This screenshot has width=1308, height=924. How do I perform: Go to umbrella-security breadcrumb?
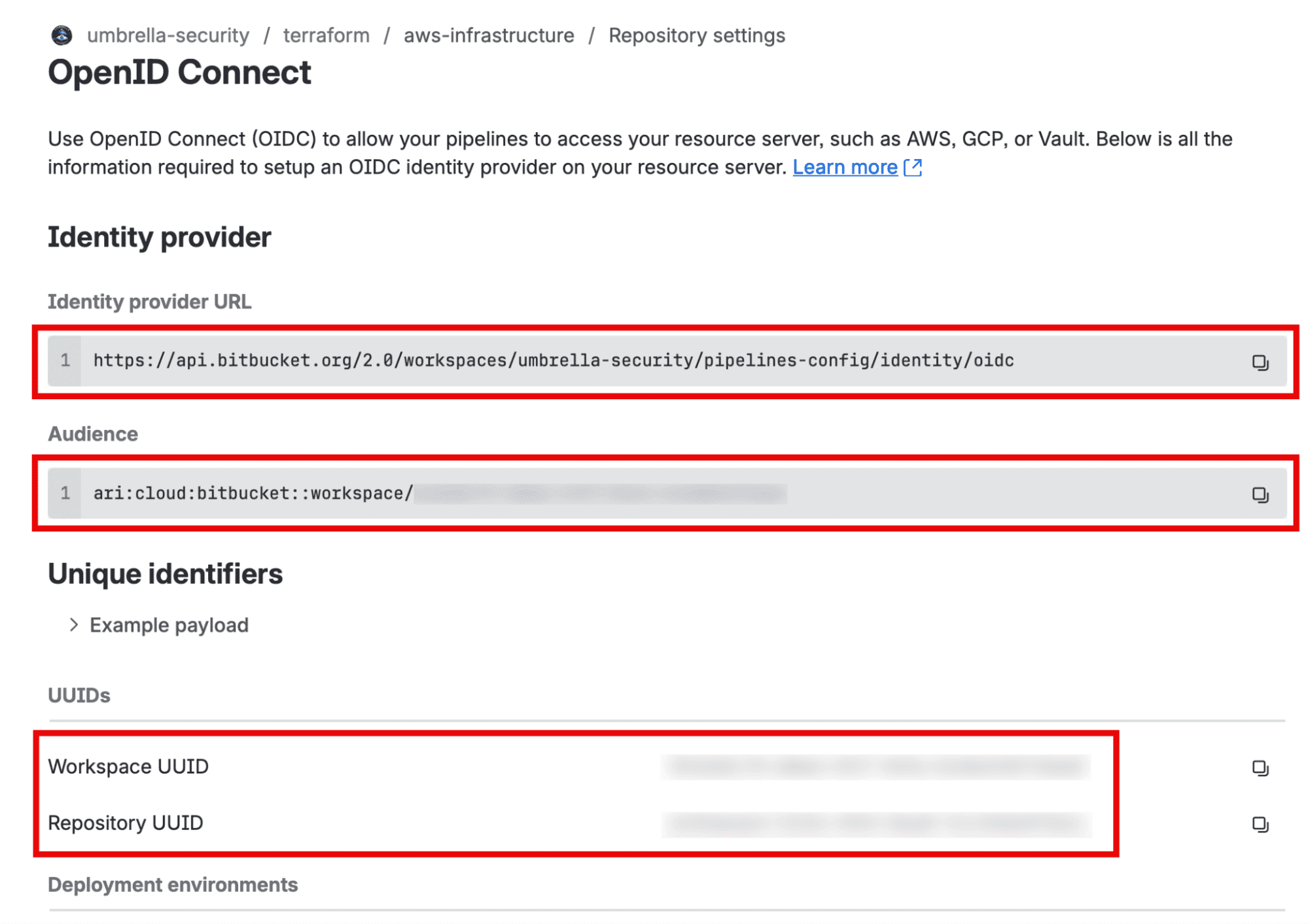pyautogui.click(x=168, y=35)
